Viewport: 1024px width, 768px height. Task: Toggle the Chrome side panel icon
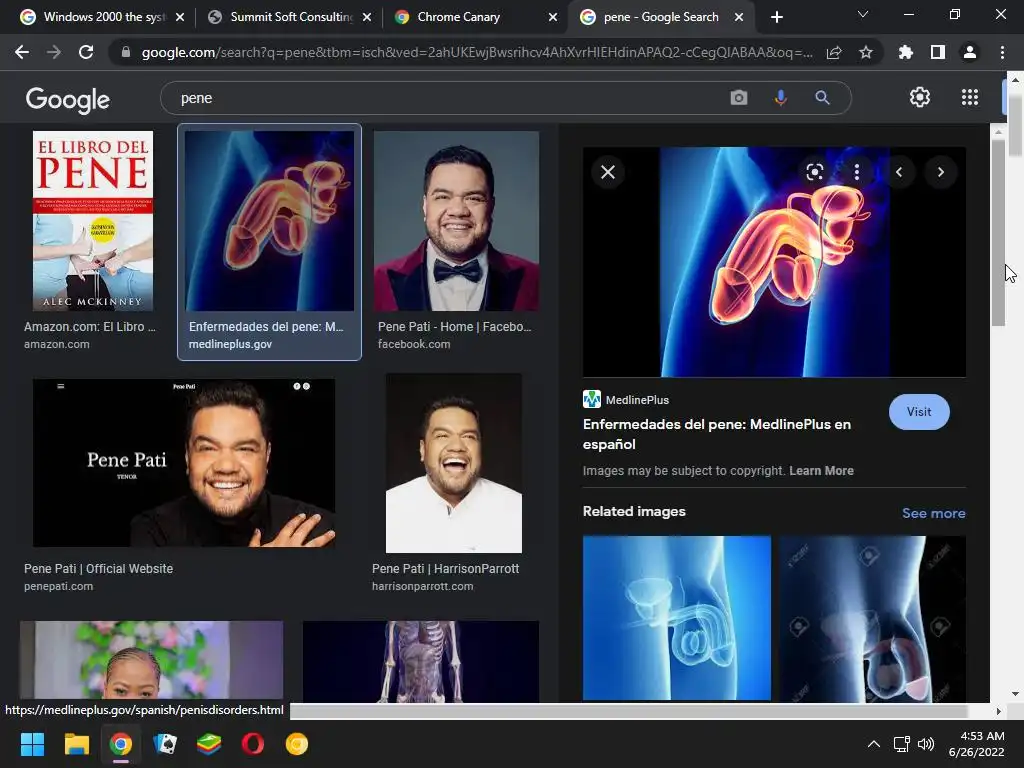(938, 52)
